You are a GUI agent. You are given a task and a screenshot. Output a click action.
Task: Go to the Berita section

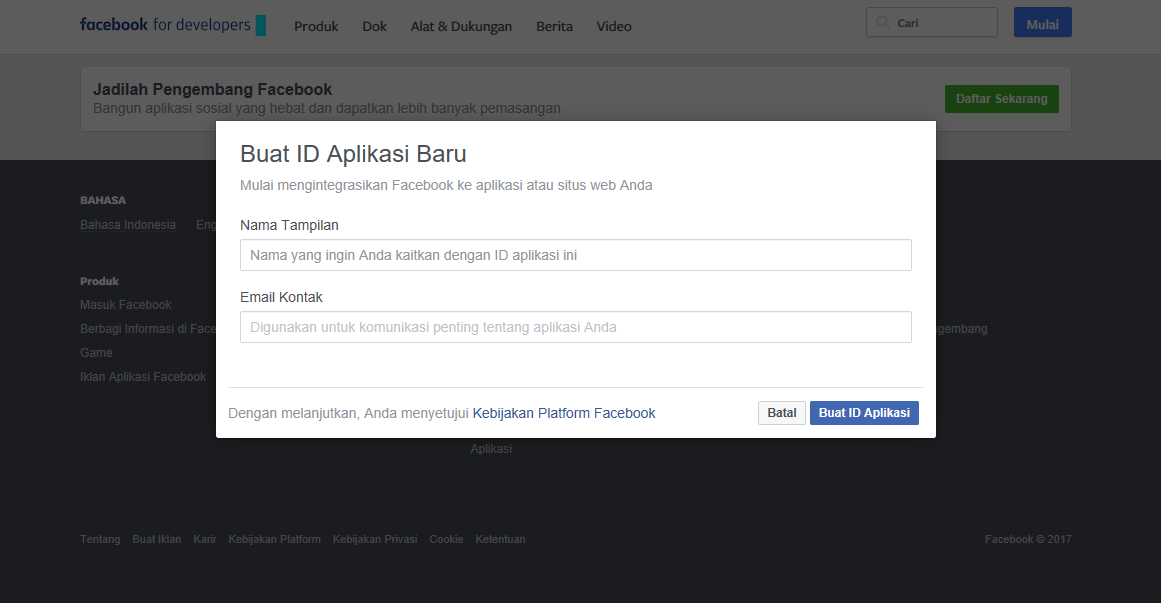555,26
